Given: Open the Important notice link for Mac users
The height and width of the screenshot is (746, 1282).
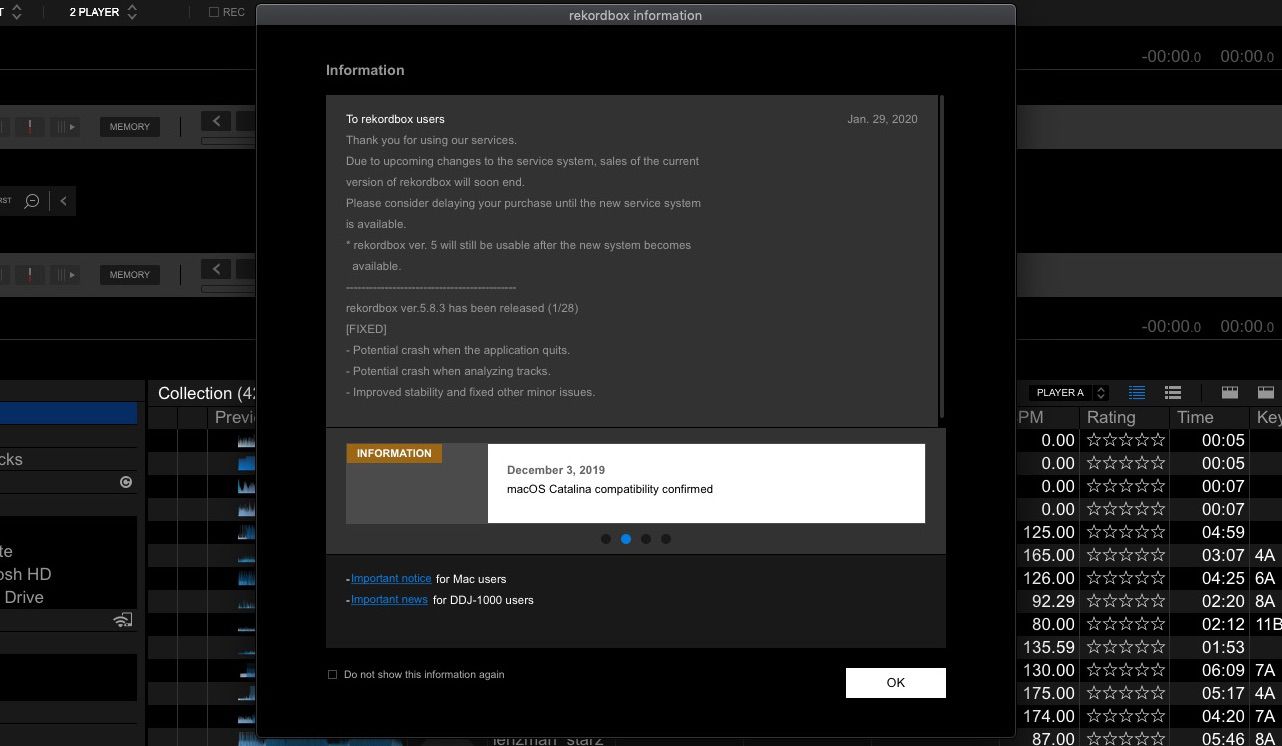Looking at the screenshot, I should [x=391, y=579].
